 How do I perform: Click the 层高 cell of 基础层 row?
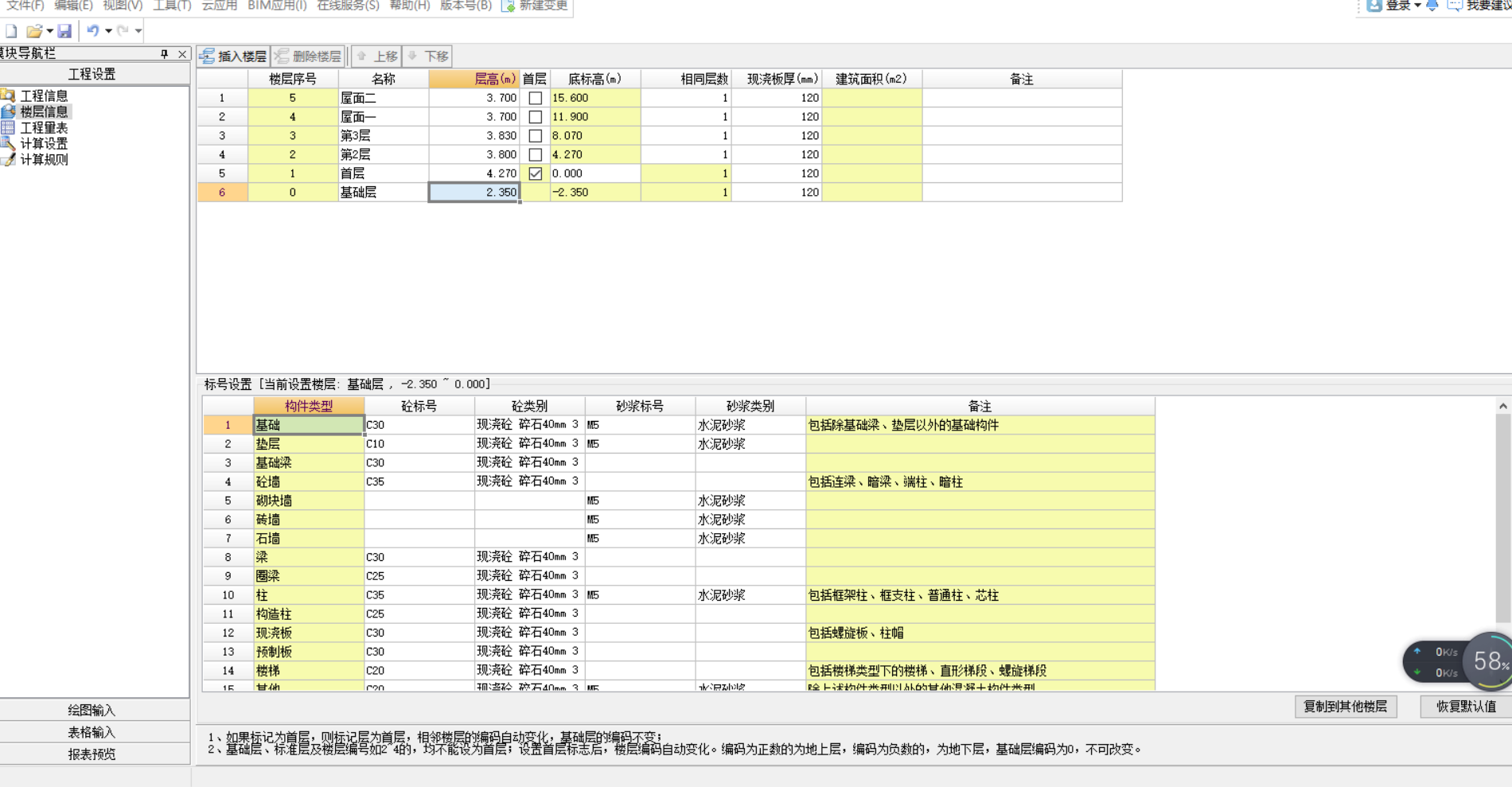pyautogui.click(x=474, y=193)
